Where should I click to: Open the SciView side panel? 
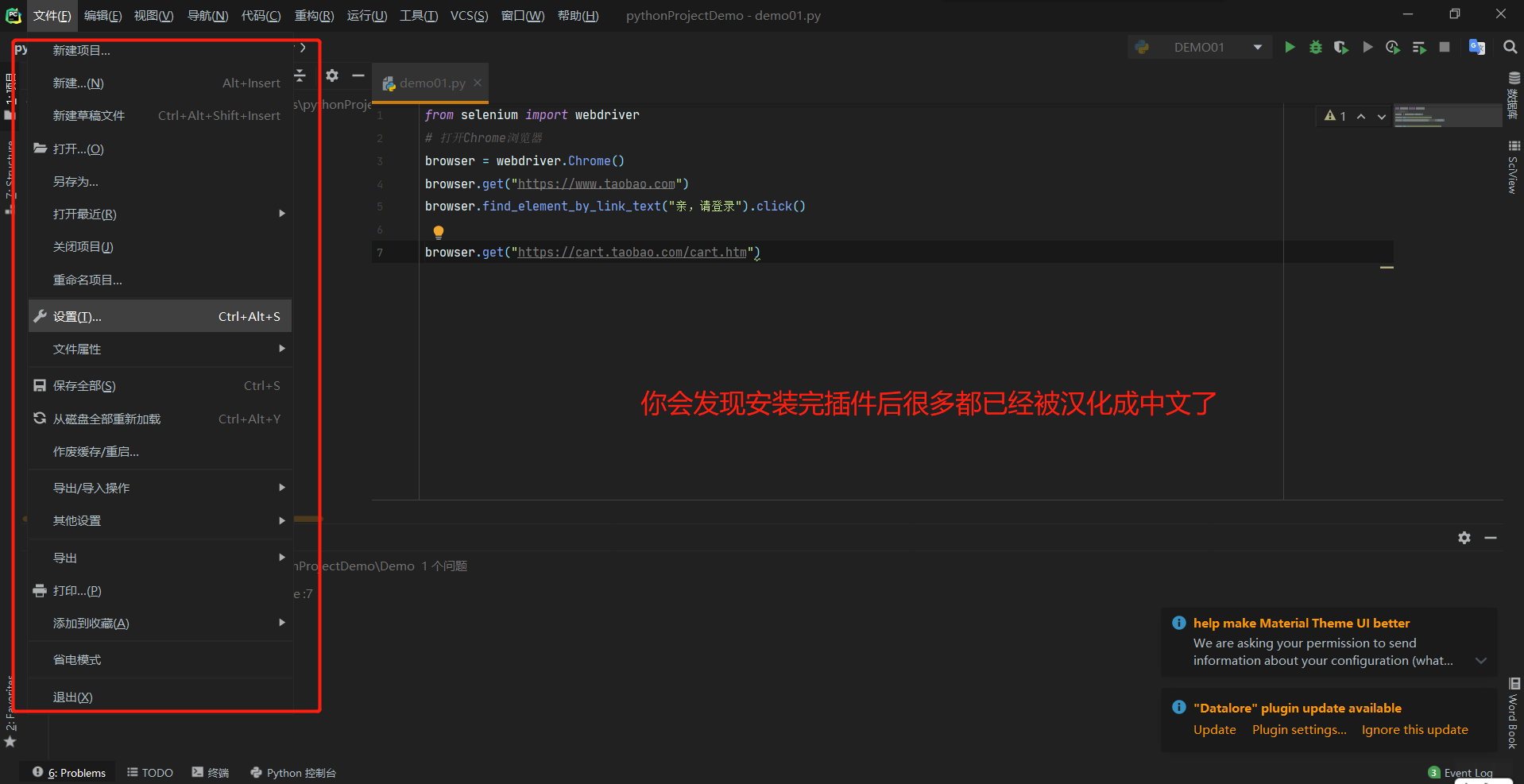tap(1514, 168)
